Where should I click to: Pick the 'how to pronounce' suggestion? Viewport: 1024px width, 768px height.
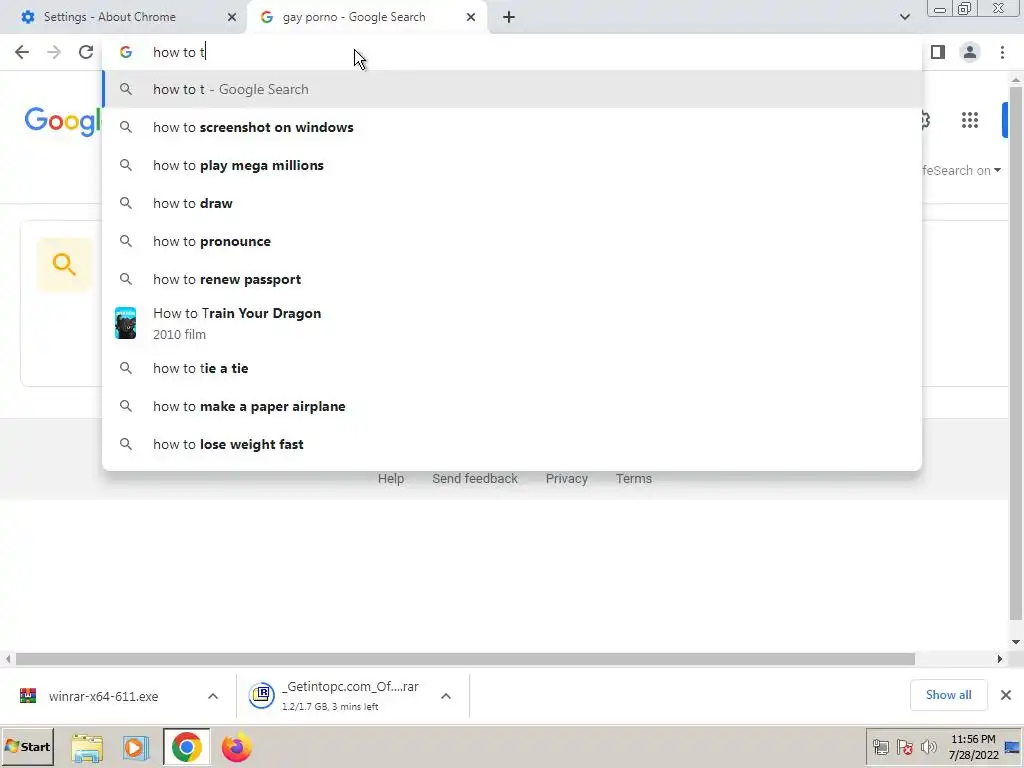coord(512,241)
